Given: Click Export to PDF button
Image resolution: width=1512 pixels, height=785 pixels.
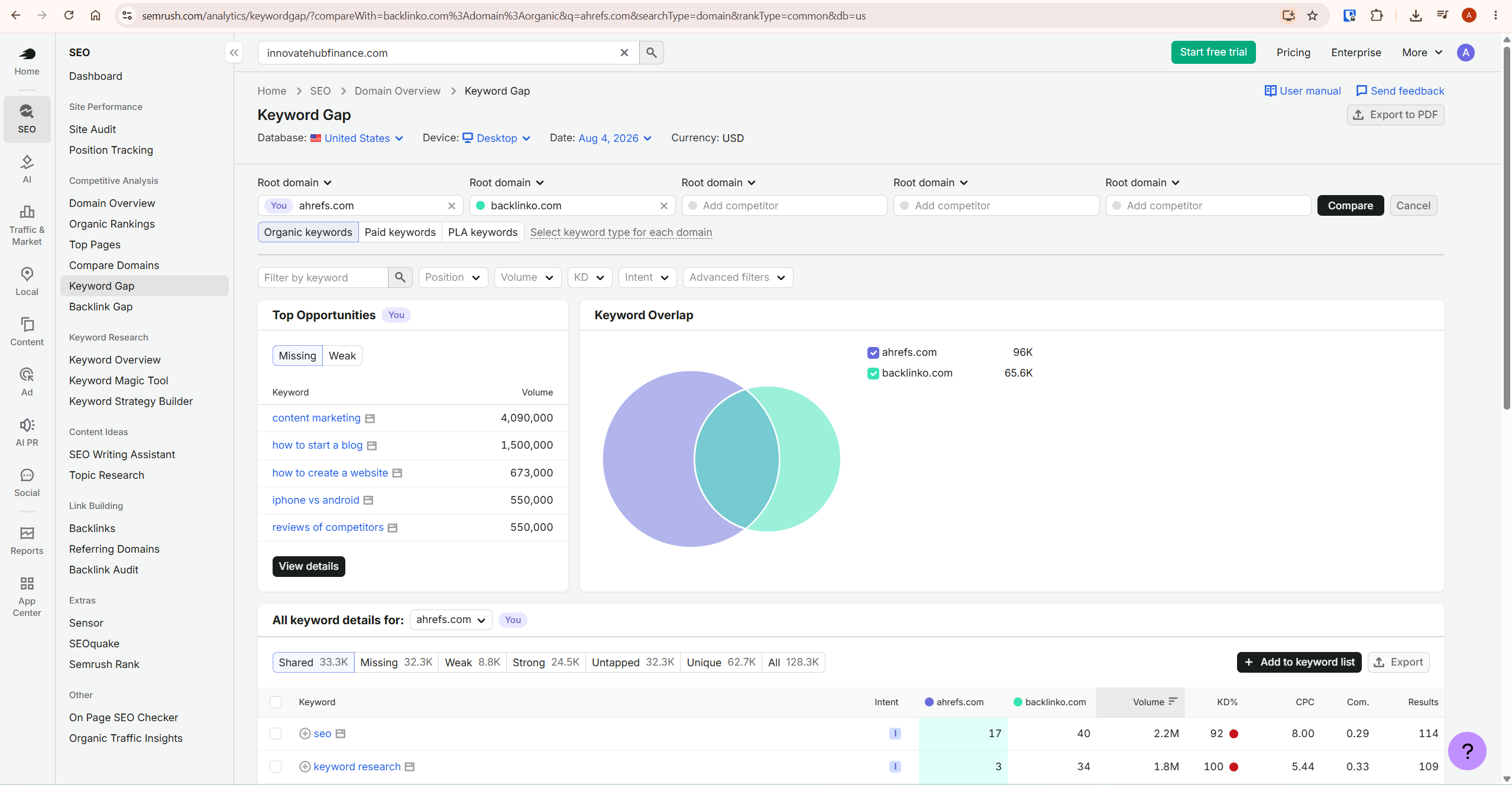Looking at the screenshot, I should pos(1395,115).
